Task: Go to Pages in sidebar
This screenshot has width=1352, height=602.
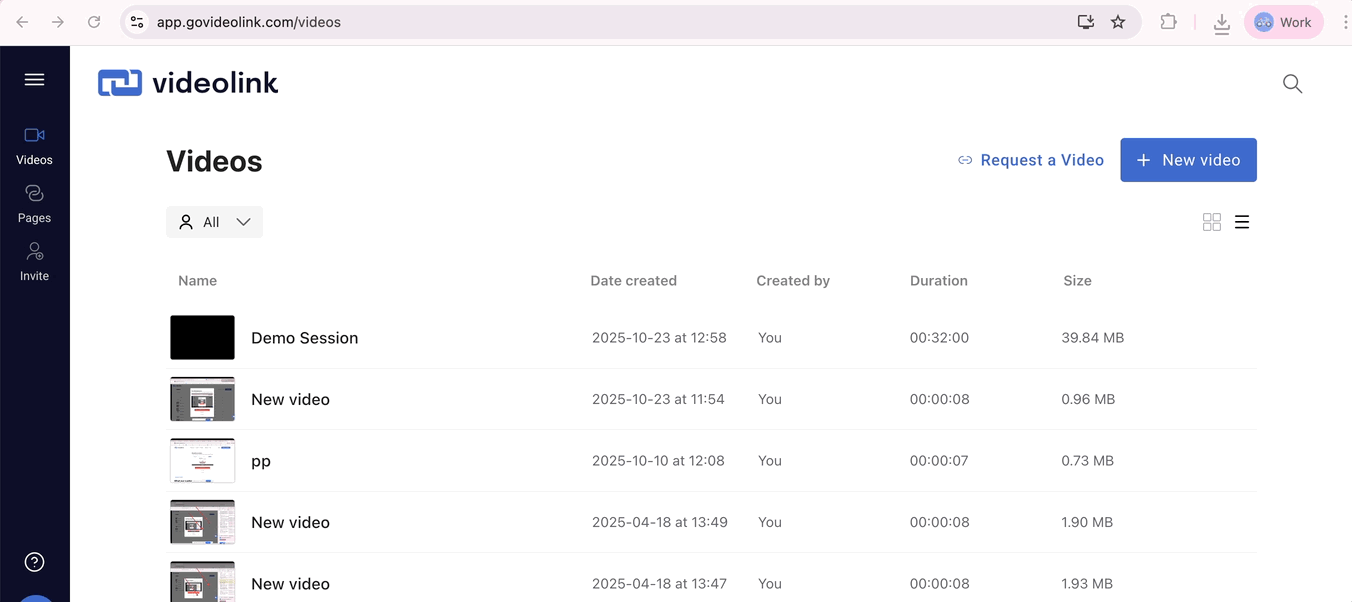Action: tap(34, 203)
